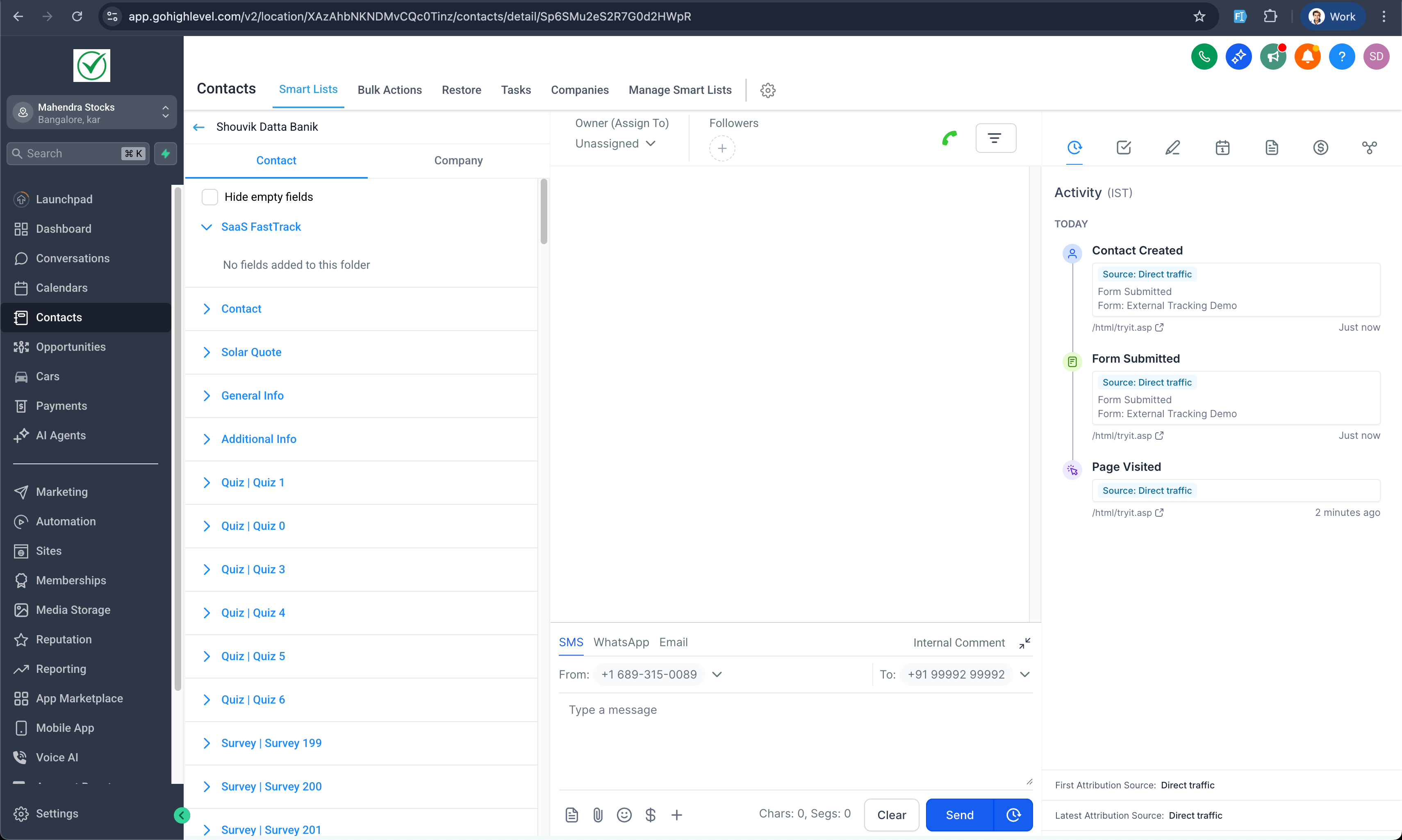Switch to the Company tab
Screen dimensions: 1402x840
tap(458, 160)
